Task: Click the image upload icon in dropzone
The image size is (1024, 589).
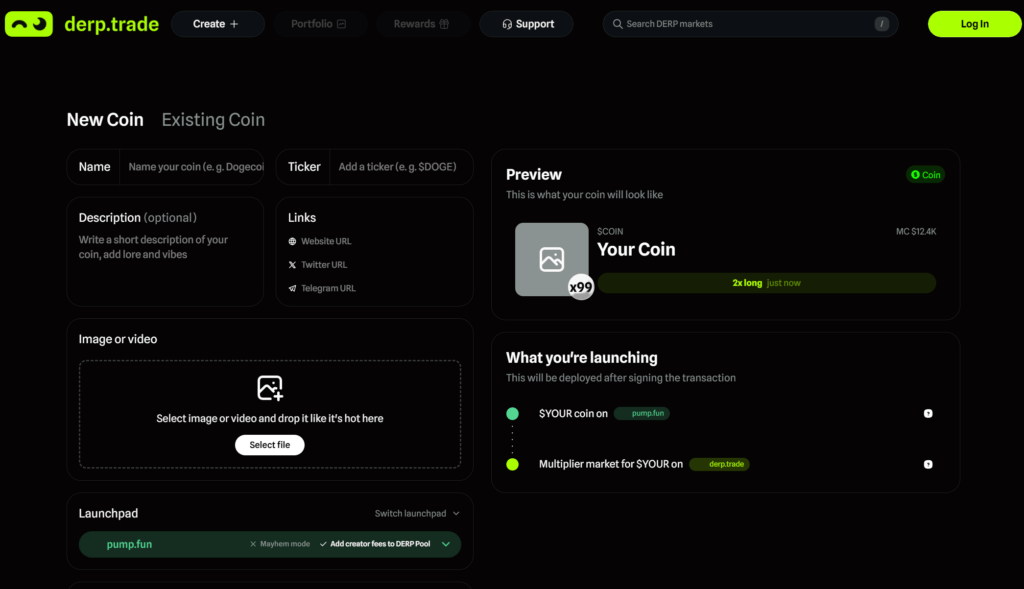Action: tap(270, 388)
